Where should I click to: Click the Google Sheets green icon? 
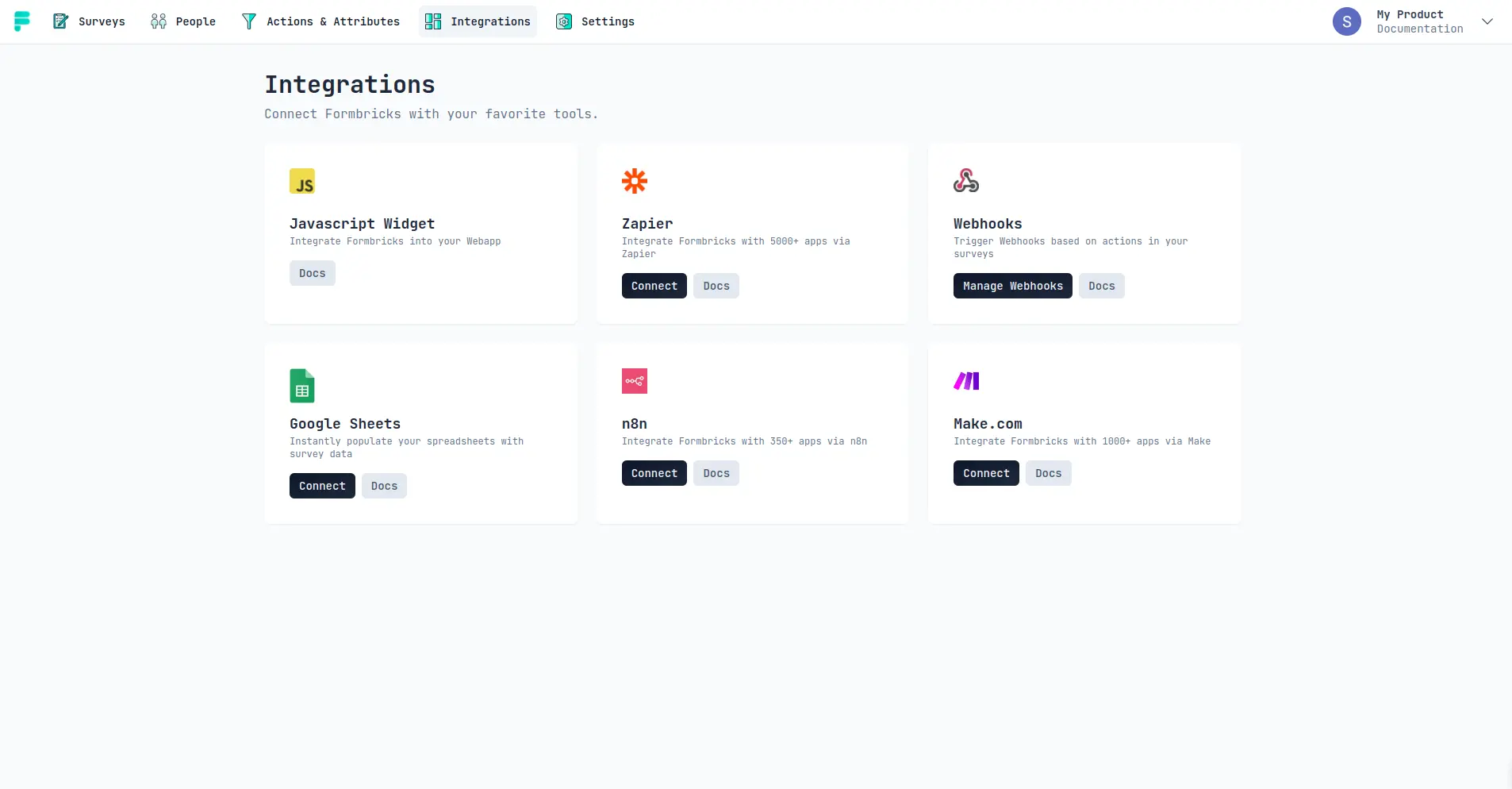(x=302, y=386)
